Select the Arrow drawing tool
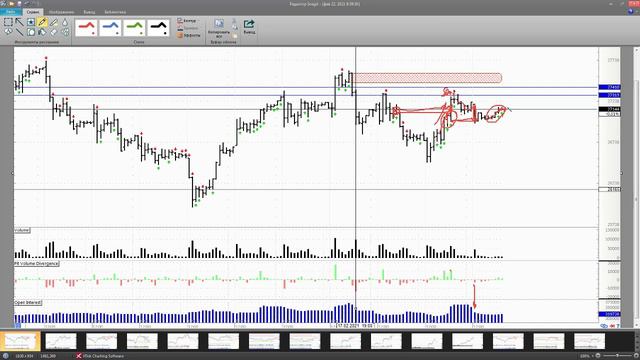This screenshot has width=640, height=360. point(19,22)
